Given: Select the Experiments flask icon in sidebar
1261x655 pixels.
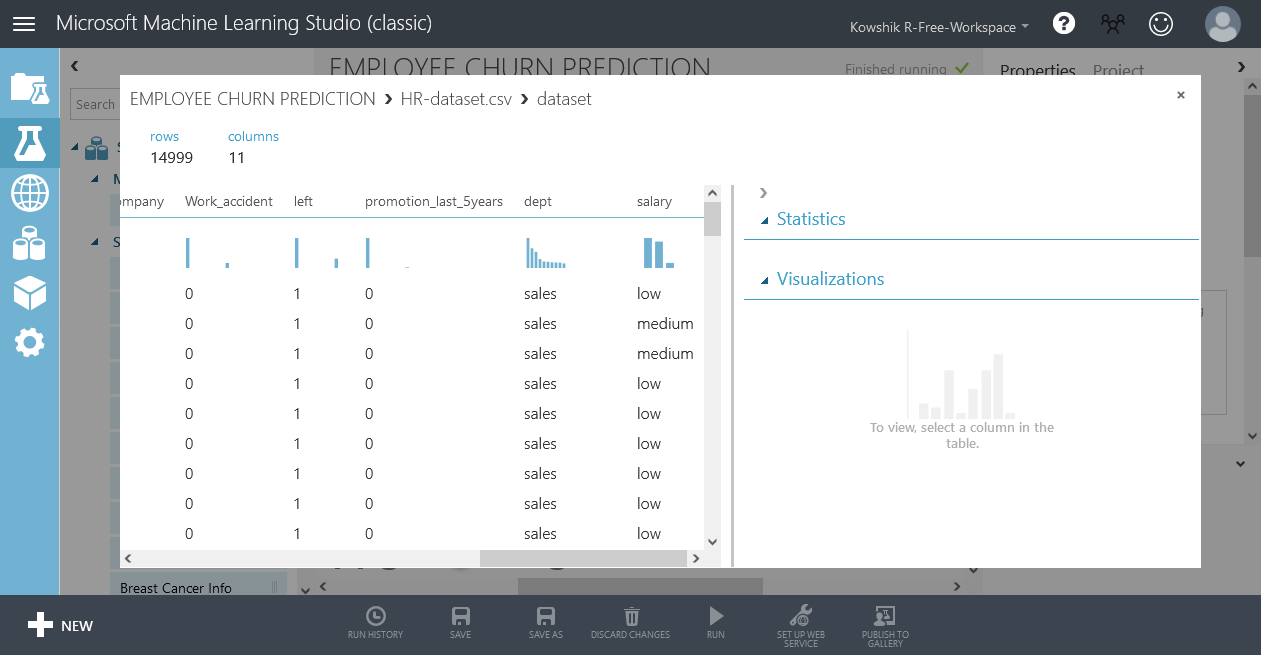Looking at the screenshot, I should point(29,143).
